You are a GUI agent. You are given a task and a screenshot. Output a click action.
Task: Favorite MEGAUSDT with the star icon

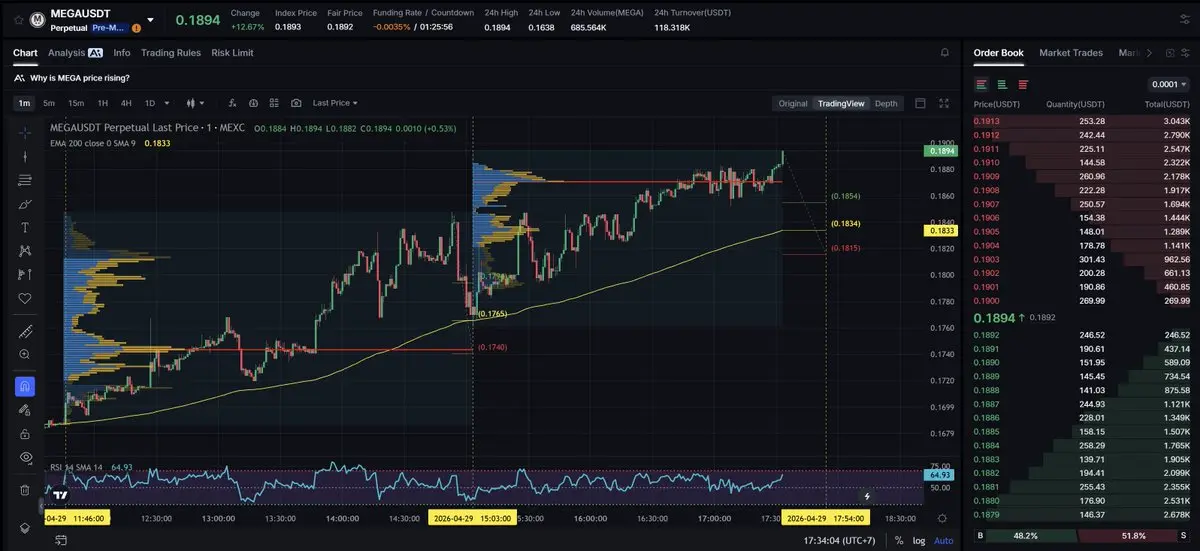click(x=18, y=19)
